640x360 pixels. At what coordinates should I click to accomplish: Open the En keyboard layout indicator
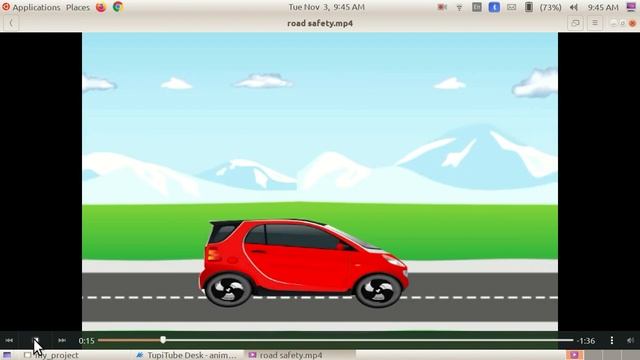[477, 7]
